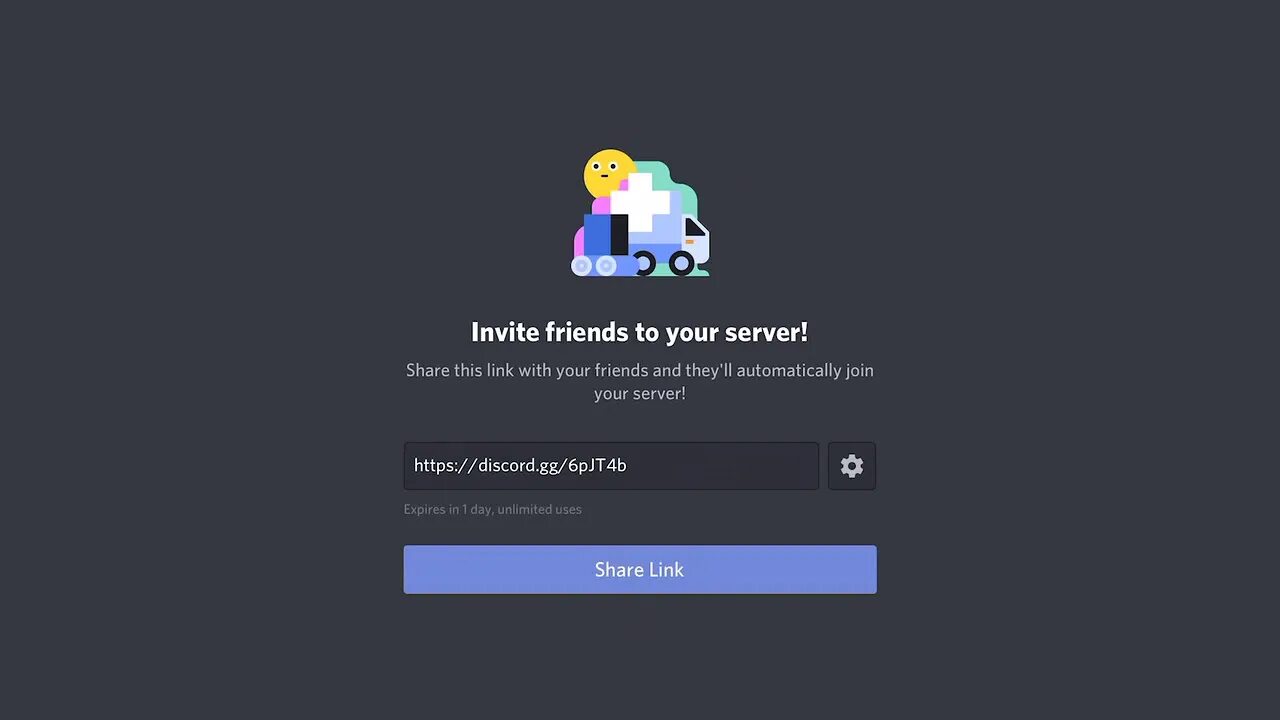Click the truck's black front wheel
Screen dimensions: 1280x720
click(682, 263)
